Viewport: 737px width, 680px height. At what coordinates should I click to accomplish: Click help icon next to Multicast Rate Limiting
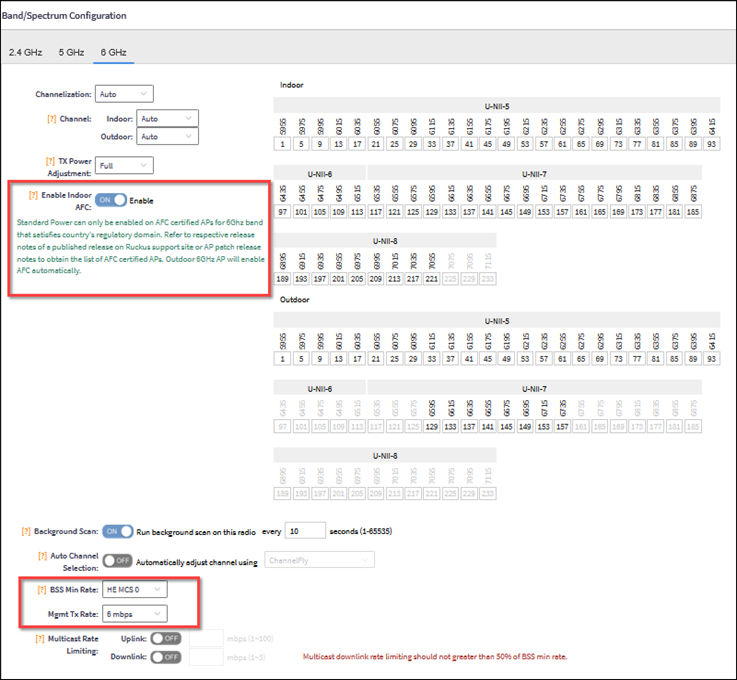click(x=40, y=639)
